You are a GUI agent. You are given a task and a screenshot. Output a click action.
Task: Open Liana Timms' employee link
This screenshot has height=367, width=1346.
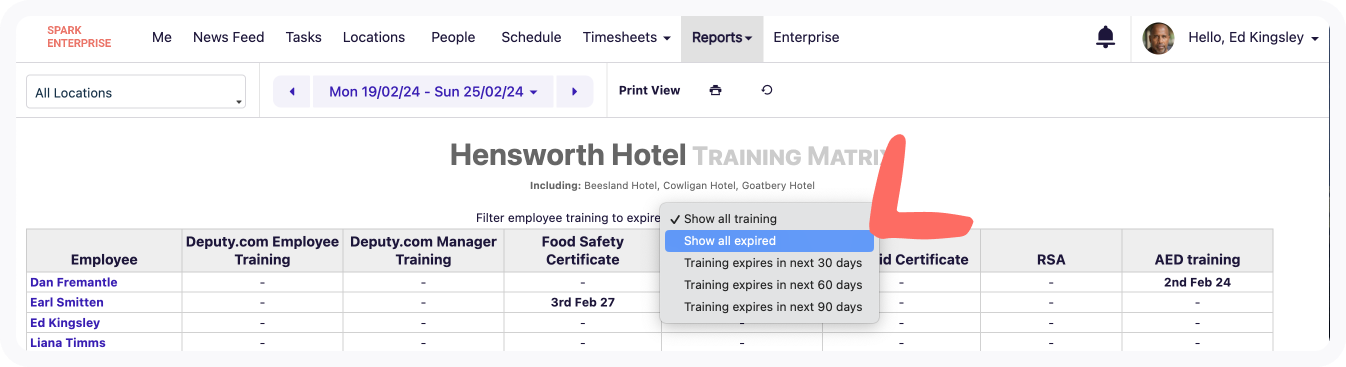[x=67, y=343]
